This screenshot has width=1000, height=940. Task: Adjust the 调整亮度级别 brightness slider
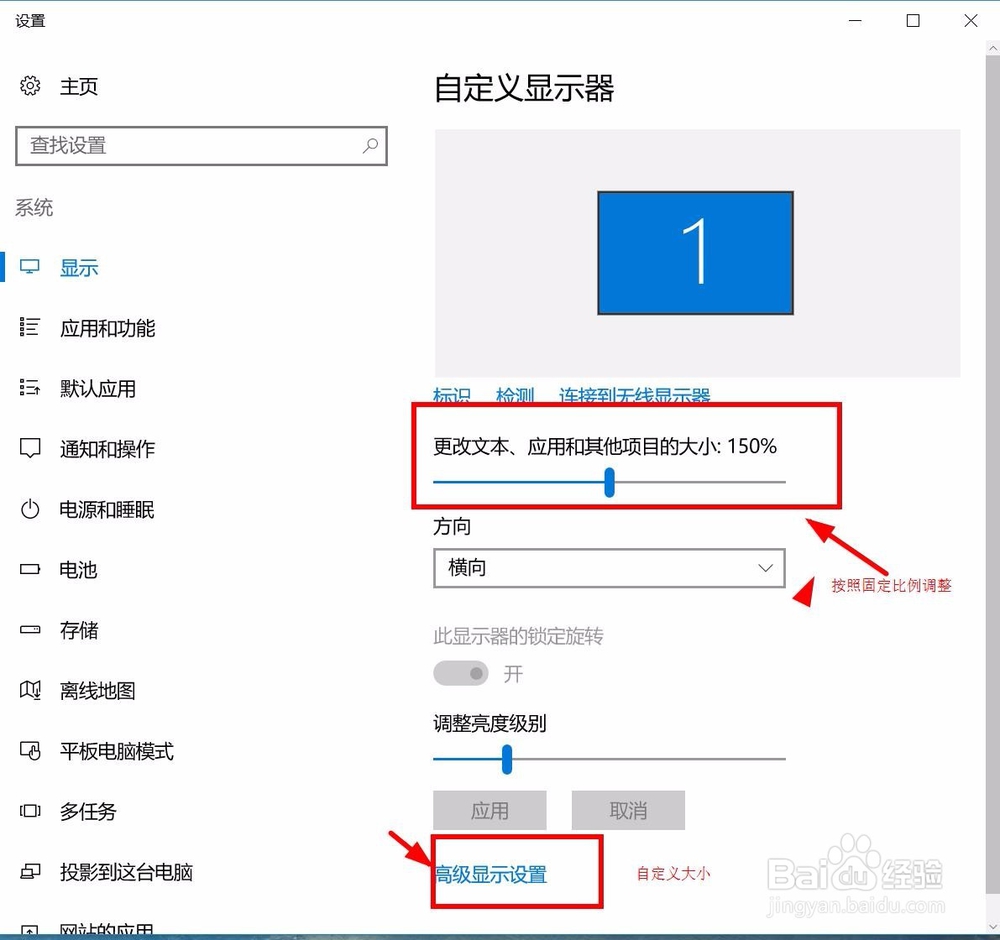[508, 760]
